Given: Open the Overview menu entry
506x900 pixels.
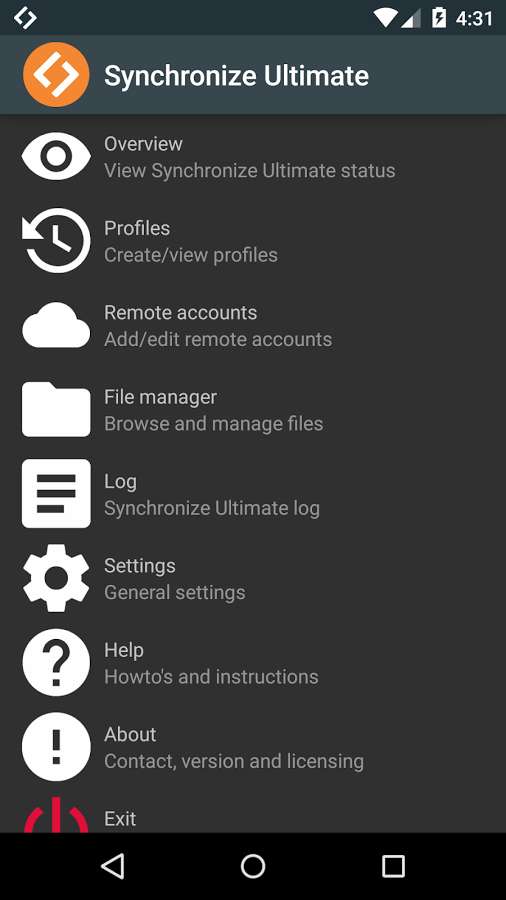Looking at the screenshot, I should [x=253, y=156].
